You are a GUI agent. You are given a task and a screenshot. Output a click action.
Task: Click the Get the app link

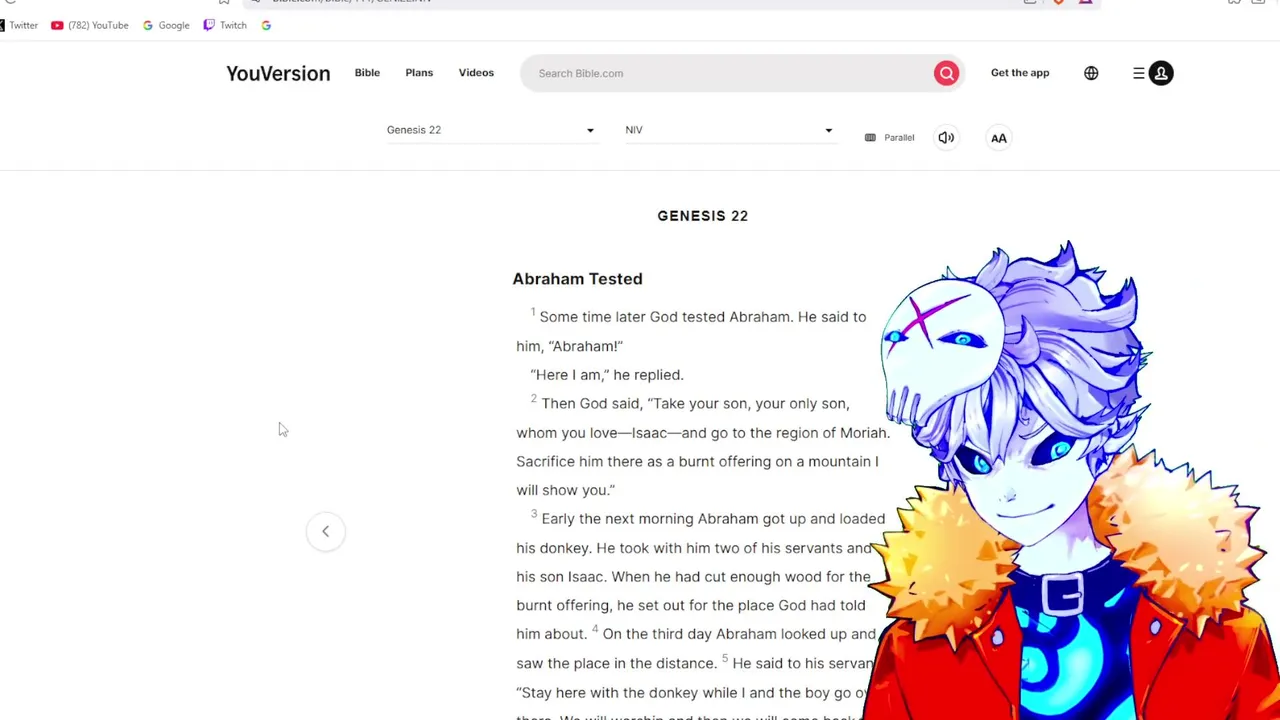(x=1020, y=73)
